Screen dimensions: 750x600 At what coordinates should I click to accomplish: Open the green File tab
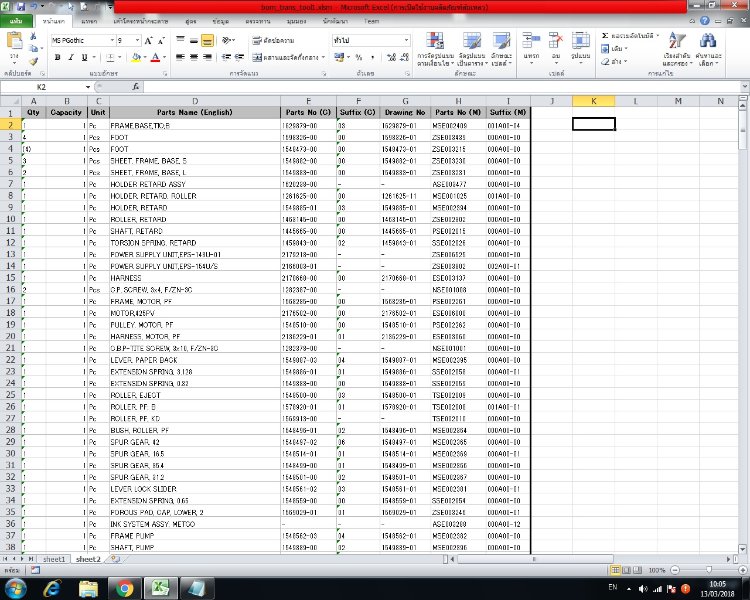[17, 20]
